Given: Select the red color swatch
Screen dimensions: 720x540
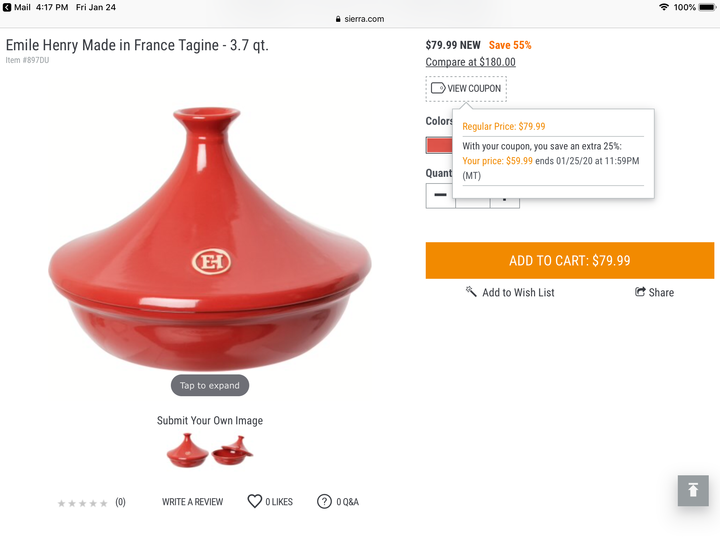Looking at the screenshot, I should coord(439,145).
